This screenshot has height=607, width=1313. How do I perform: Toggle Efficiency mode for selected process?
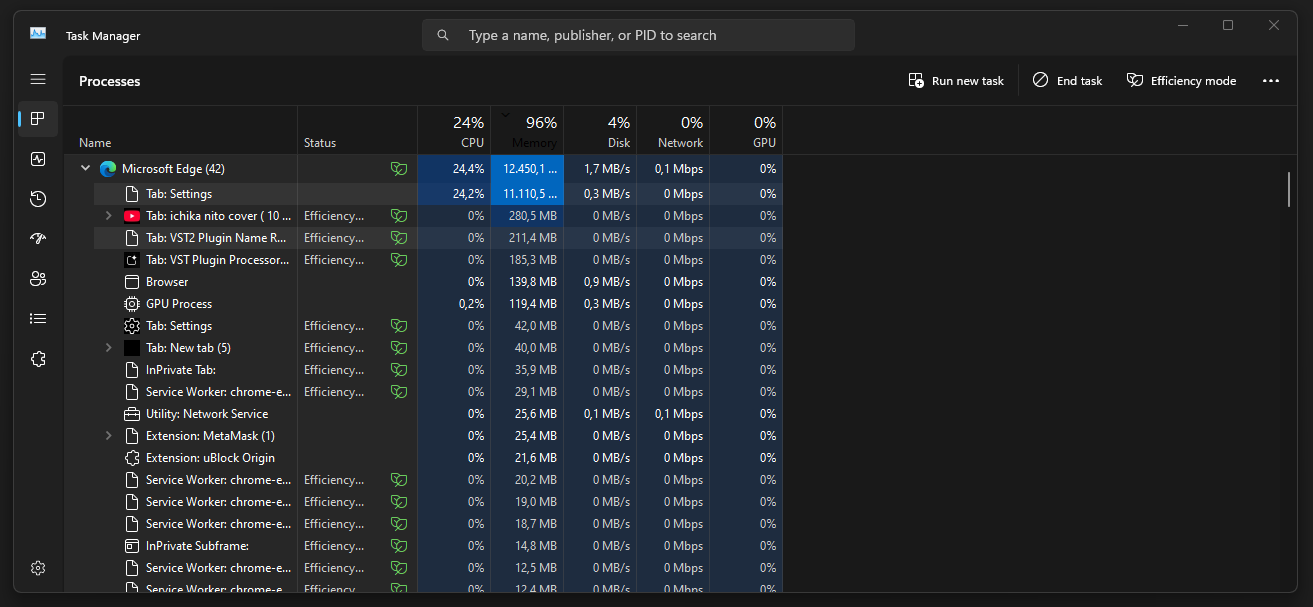pyautogui.click(x=1181, y=81)
